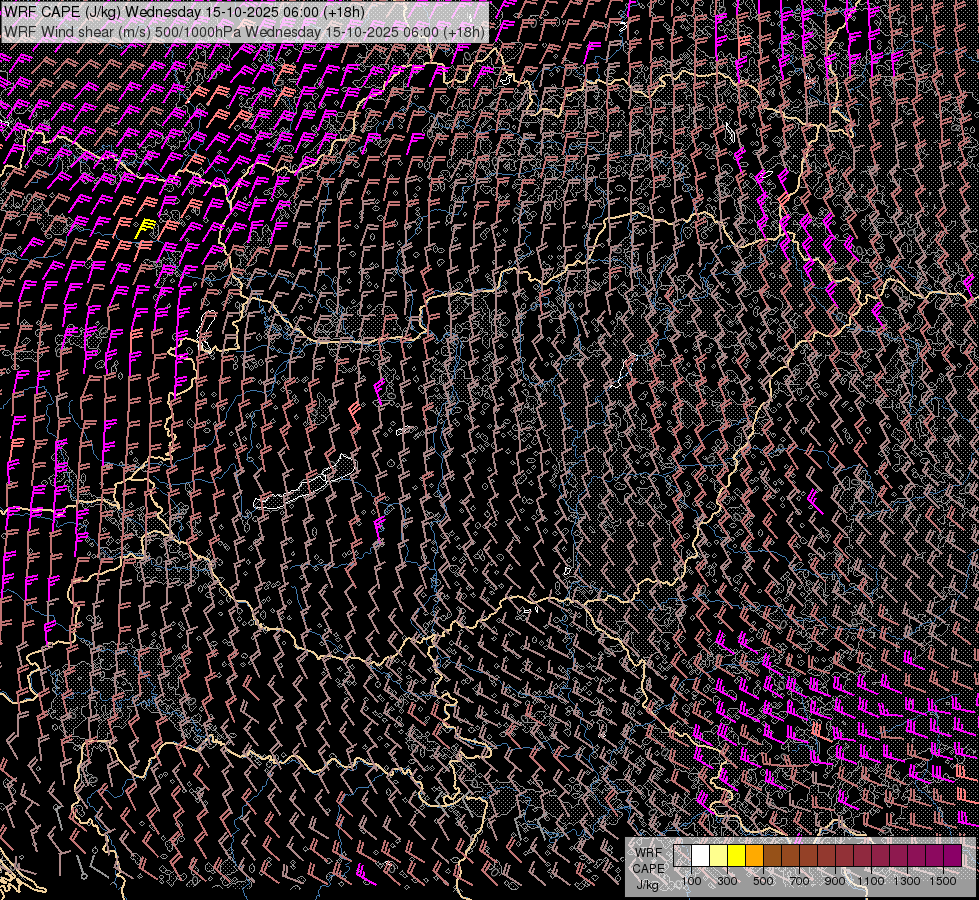Click the WRF CAPE (J/kg) title line
979x900 pixels.
tap(185, 12)
